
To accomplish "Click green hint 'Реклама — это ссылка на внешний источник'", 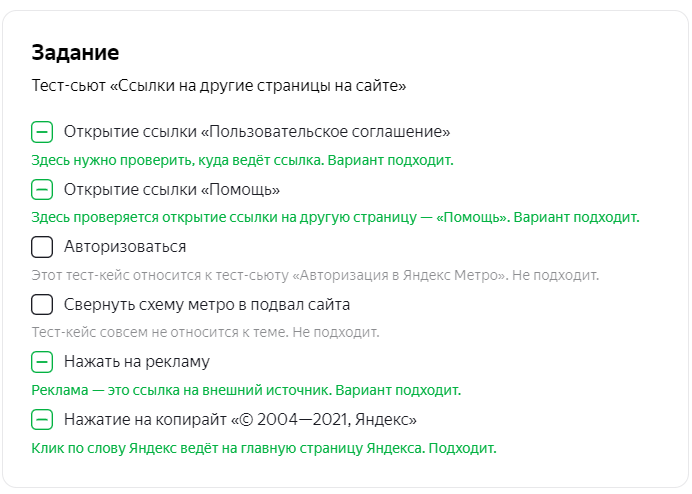I will (246, 390).
